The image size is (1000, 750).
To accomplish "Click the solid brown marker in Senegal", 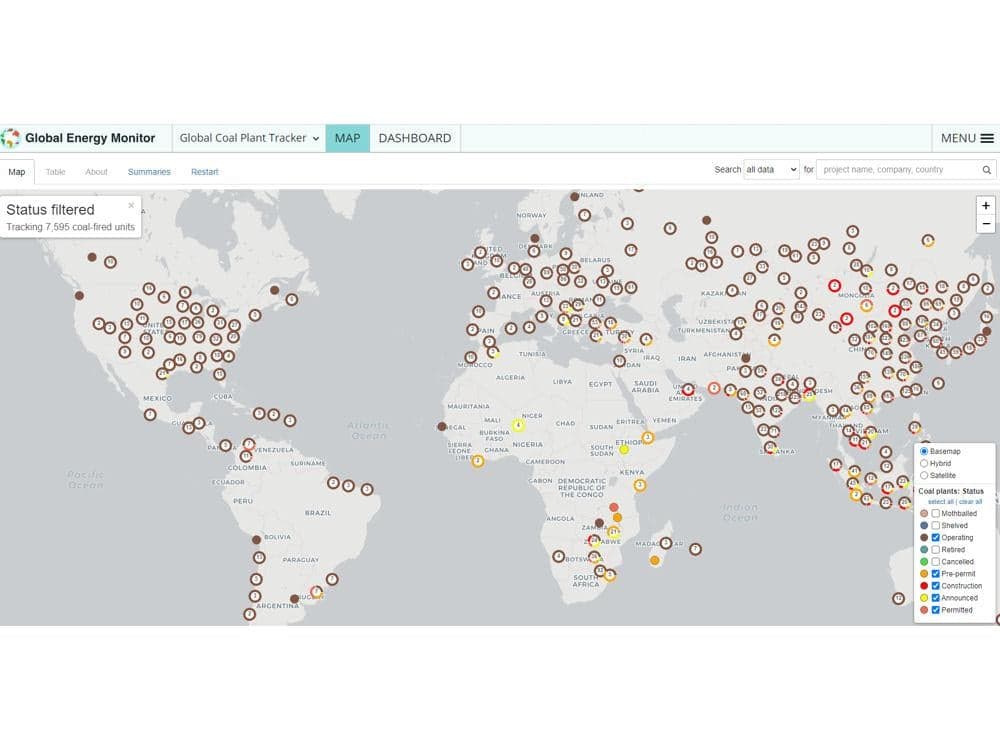I will click(x=442, y=426).
